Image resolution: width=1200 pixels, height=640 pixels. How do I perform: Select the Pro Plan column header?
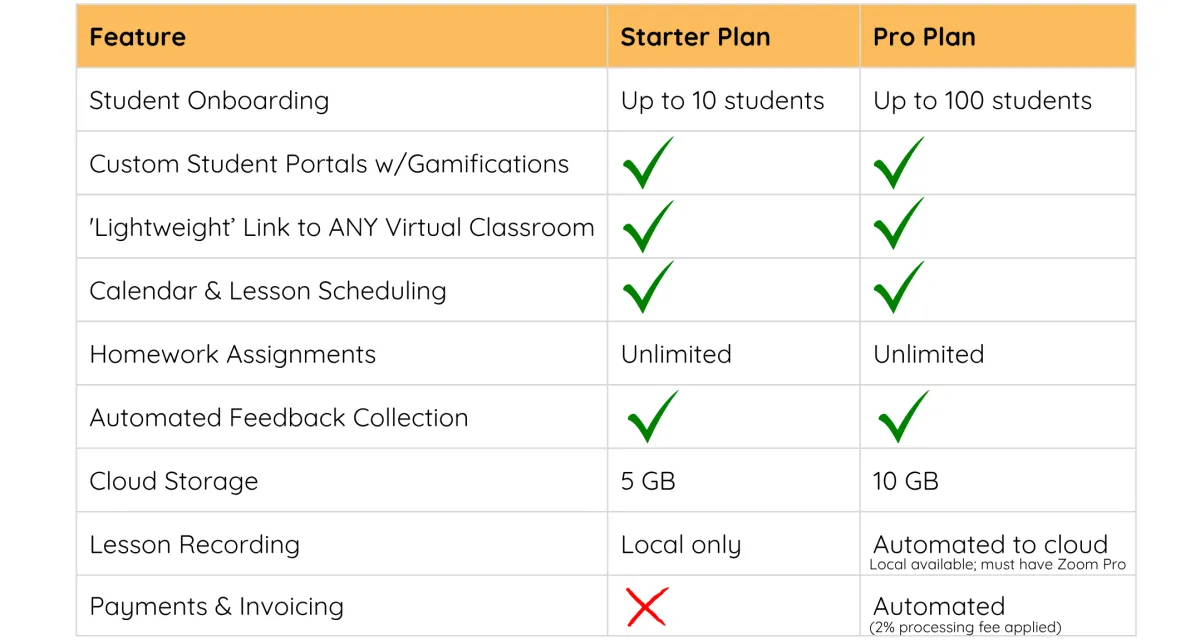point(924,38)
